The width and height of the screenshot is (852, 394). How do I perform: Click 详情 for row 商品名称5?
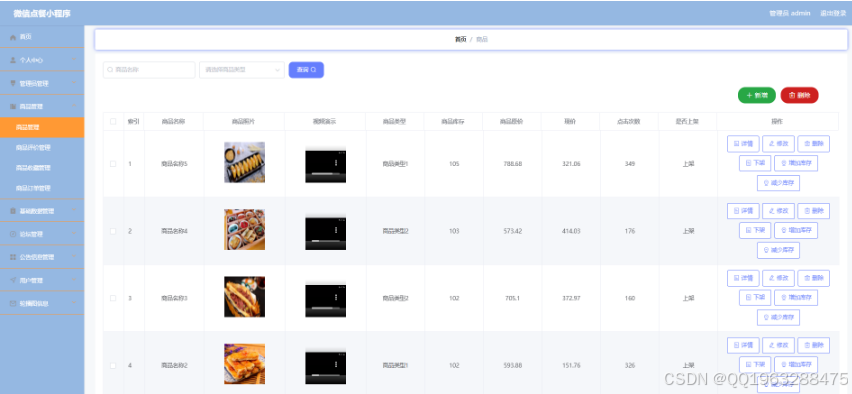coord(743,144)
